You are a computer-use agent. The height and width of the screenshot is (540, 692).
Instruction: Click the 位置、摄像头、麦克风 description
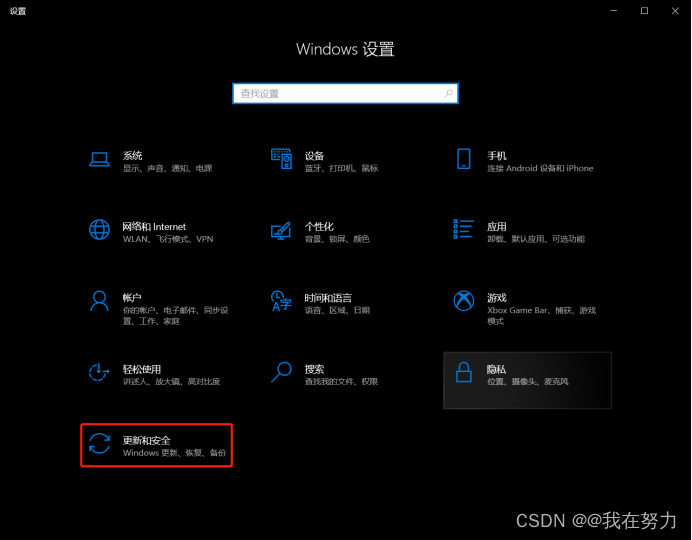(x=527, y=382)
